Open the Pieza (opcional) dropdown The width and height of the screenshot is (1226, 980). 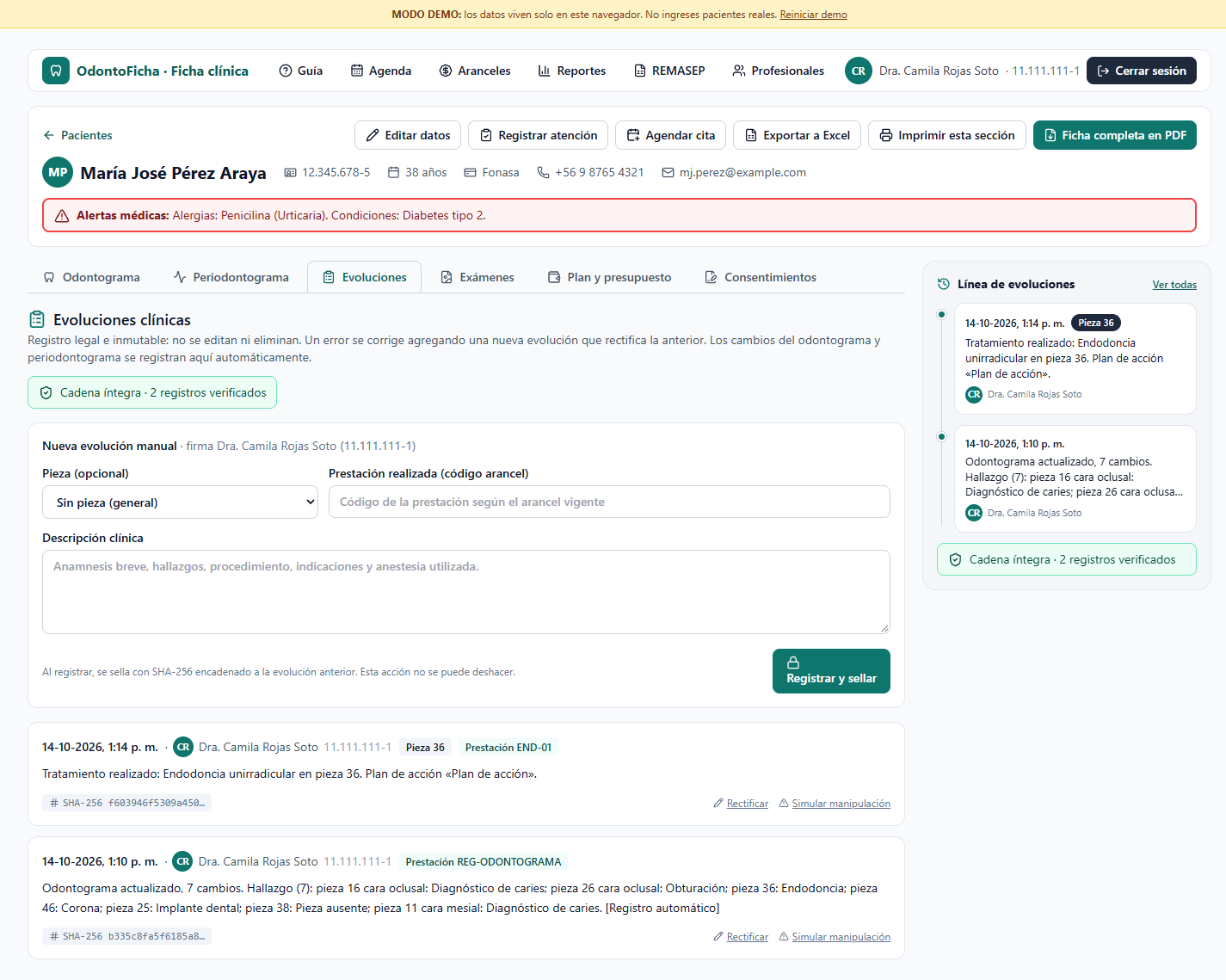[180, 502]
